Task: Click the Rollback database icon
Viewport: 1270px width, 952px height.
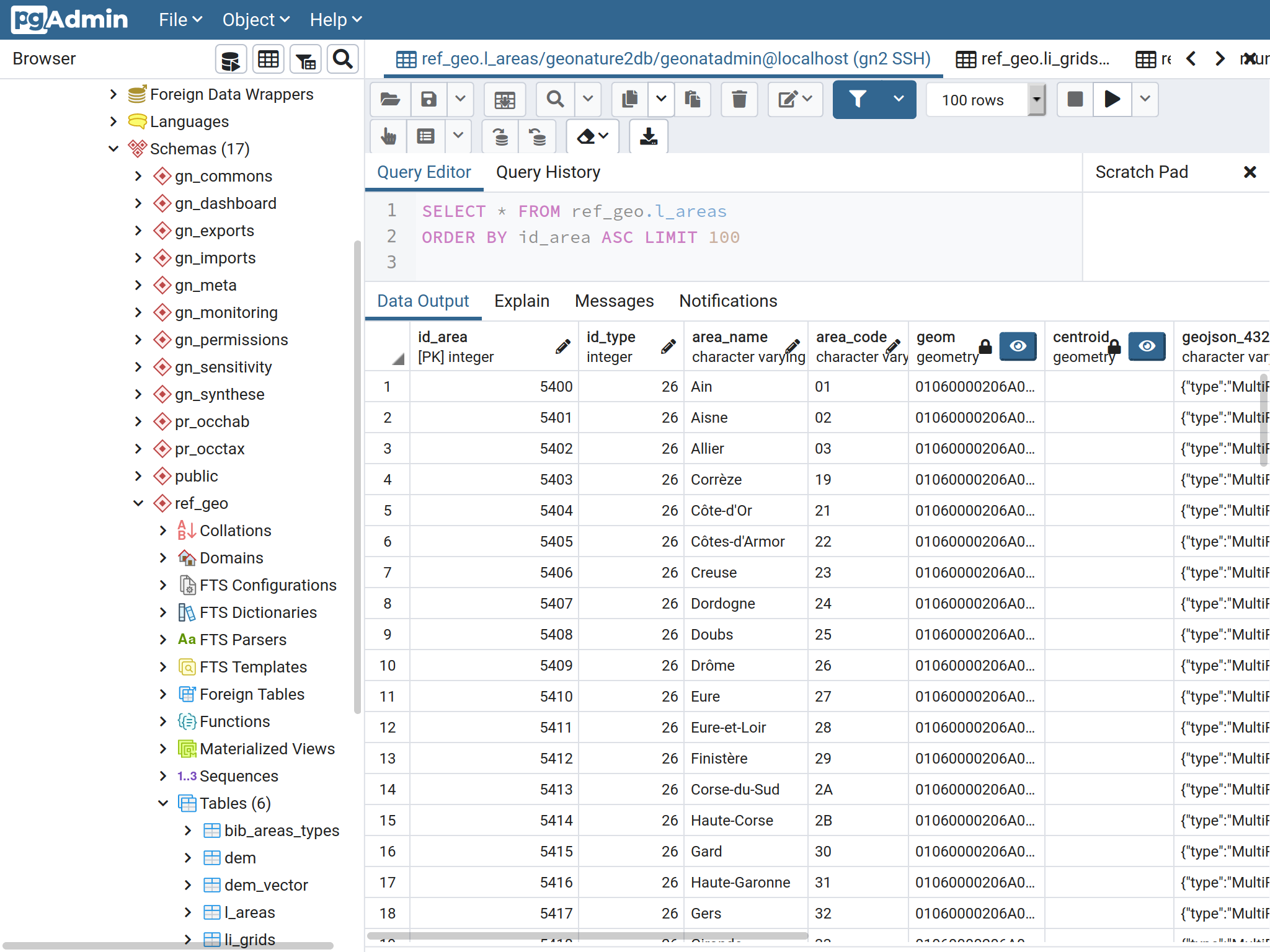Action: 537,136
